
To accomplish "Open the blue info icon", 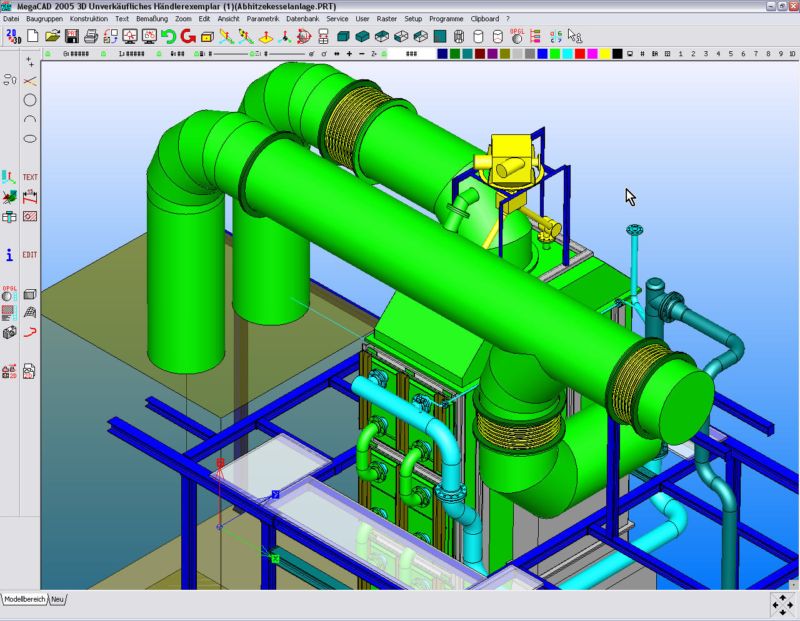I will click(10, 255).
